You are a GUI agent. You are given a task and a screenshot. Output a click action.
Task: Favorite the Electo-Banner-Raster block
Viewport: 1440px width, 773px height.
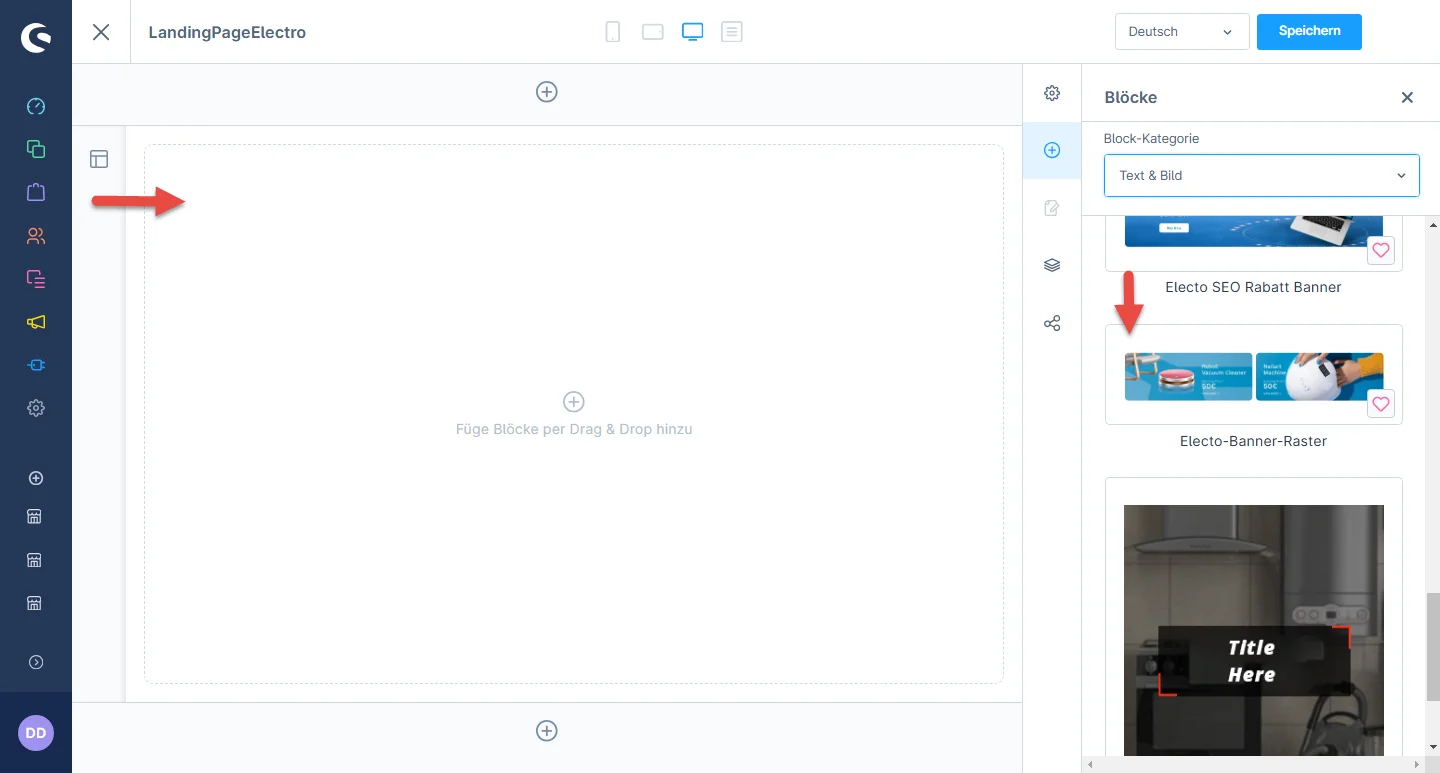point(1381,404)
